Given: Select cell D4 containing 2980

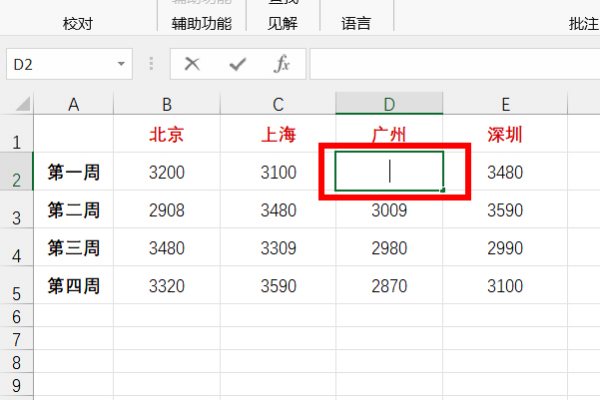Looking at the screenshot, I should [x=389, y=247].
